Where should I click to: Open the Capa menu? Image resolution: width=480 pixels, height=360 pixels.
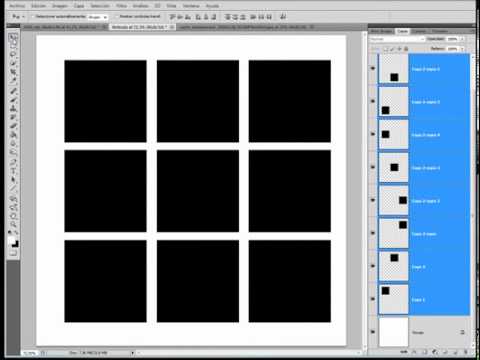[79, 6]
